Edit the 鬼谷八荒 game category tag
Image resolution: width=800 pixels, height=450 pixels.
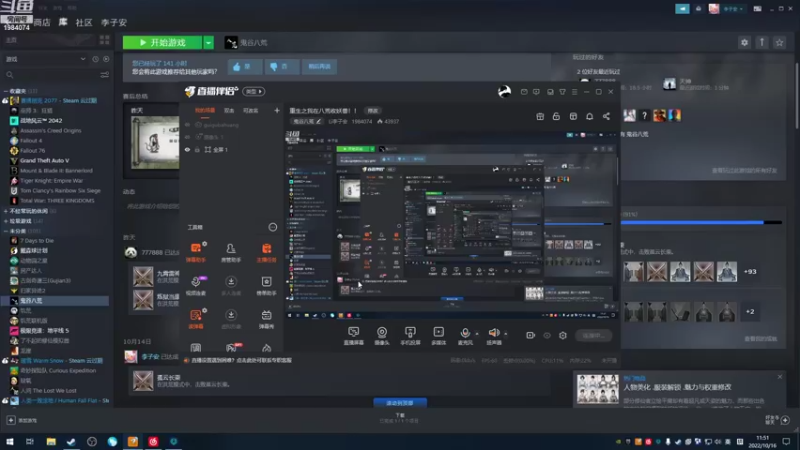pos(307,121)
